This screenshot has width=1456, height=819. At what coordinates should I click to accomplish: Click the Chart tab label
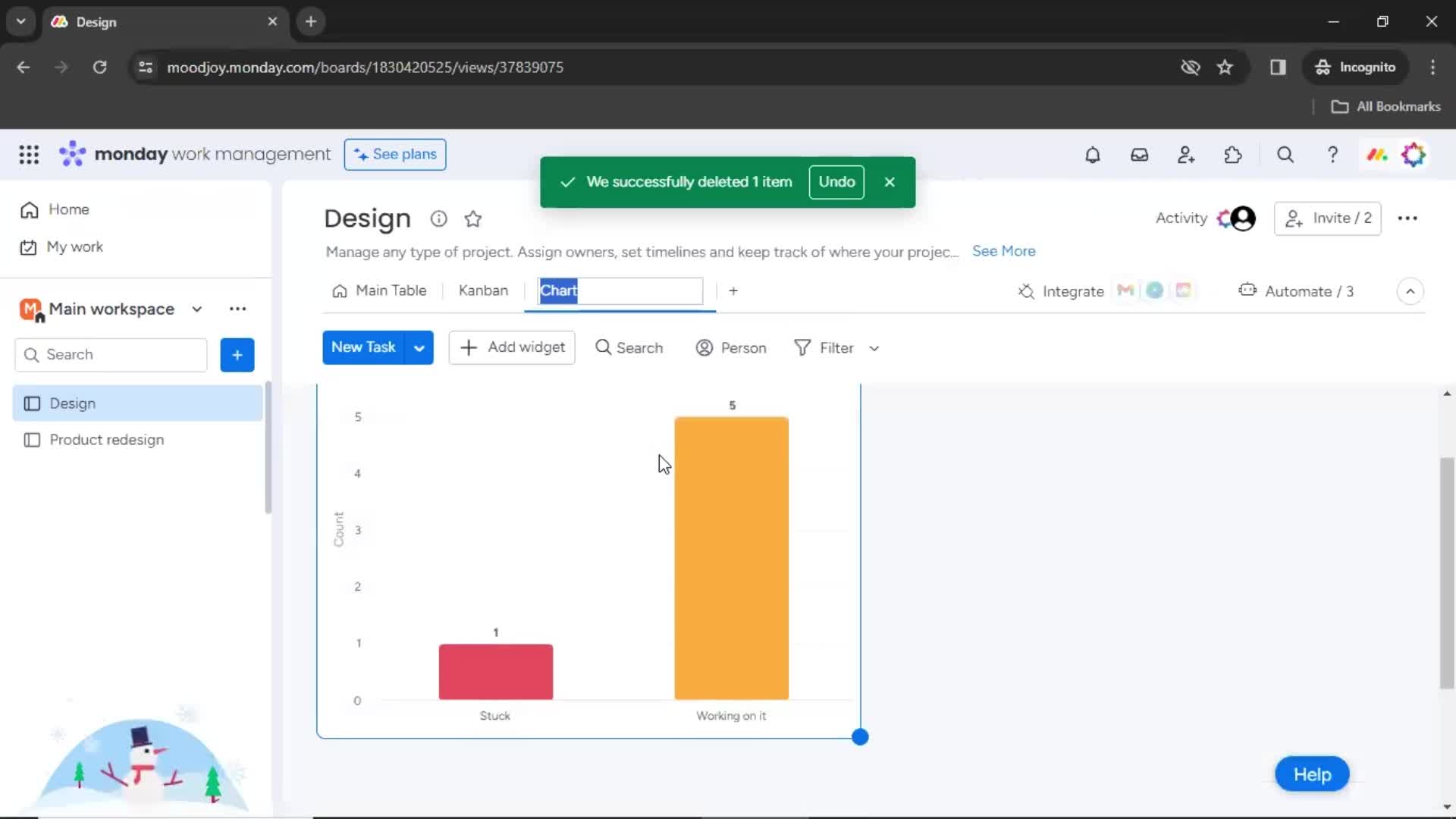click(559, 290)
